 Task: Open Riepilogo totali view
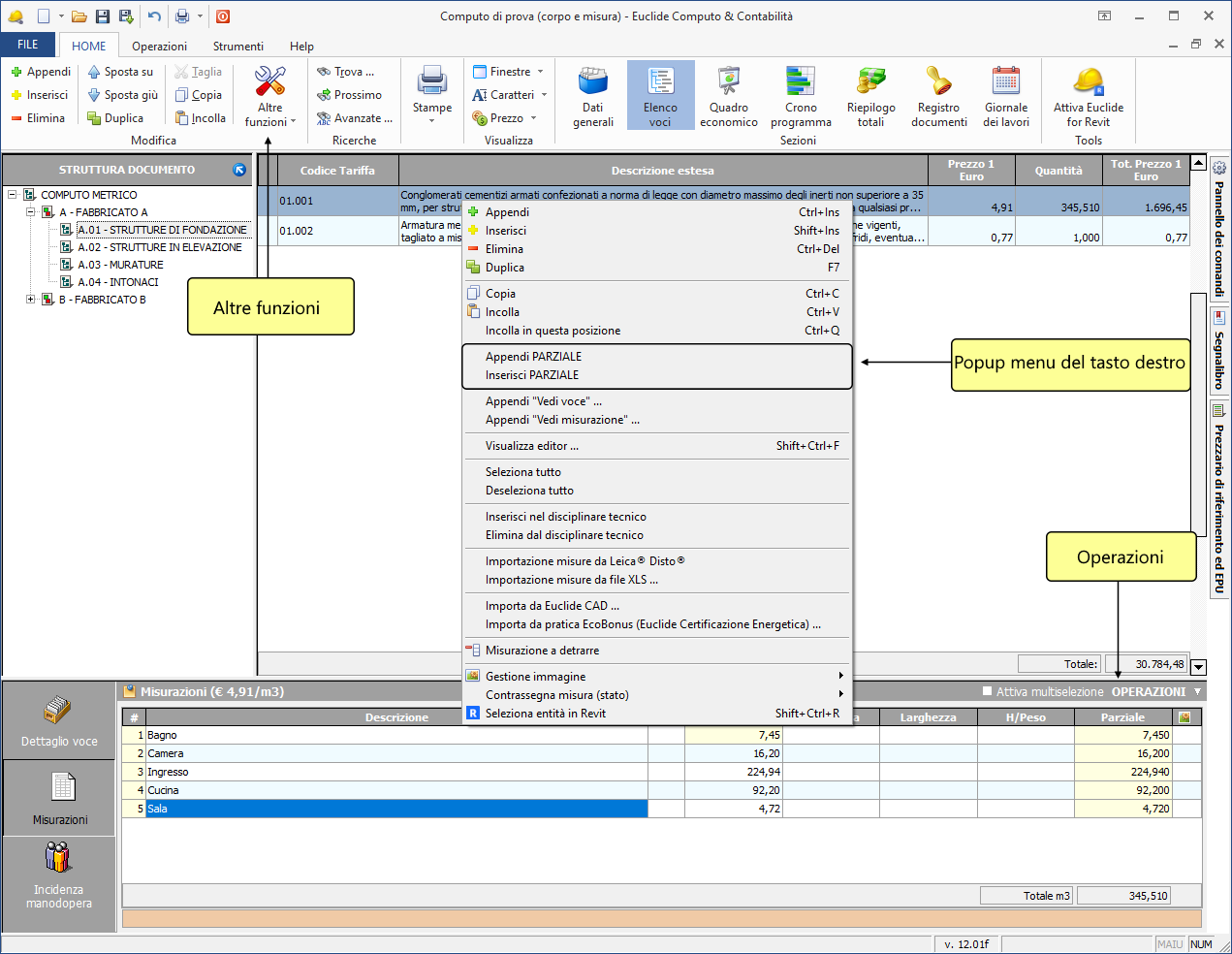pos(870,96)
